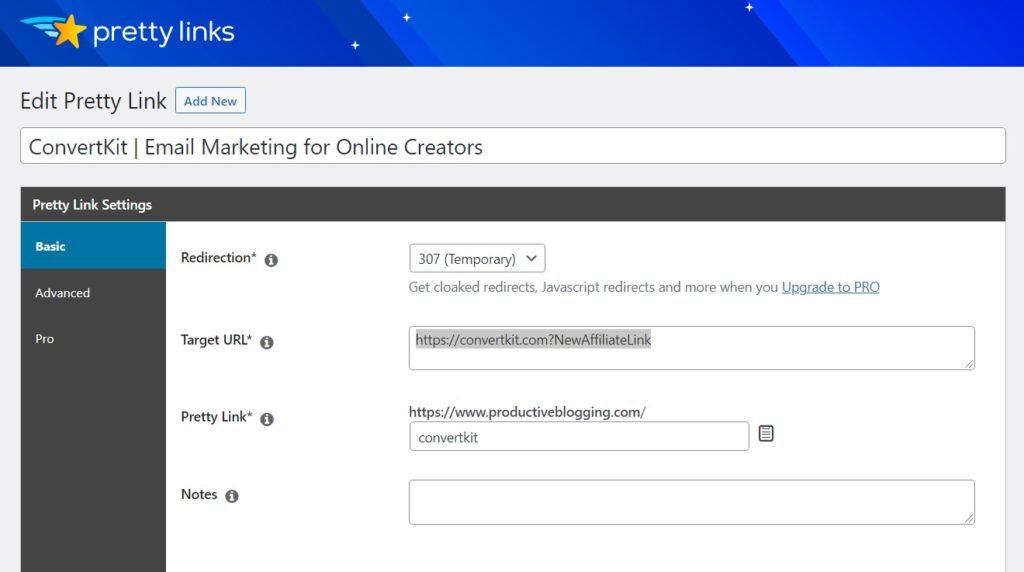Open Target URL info tooltip icon
The height and width of the screenshot is (572, 1024).
[x=266, y=342]
